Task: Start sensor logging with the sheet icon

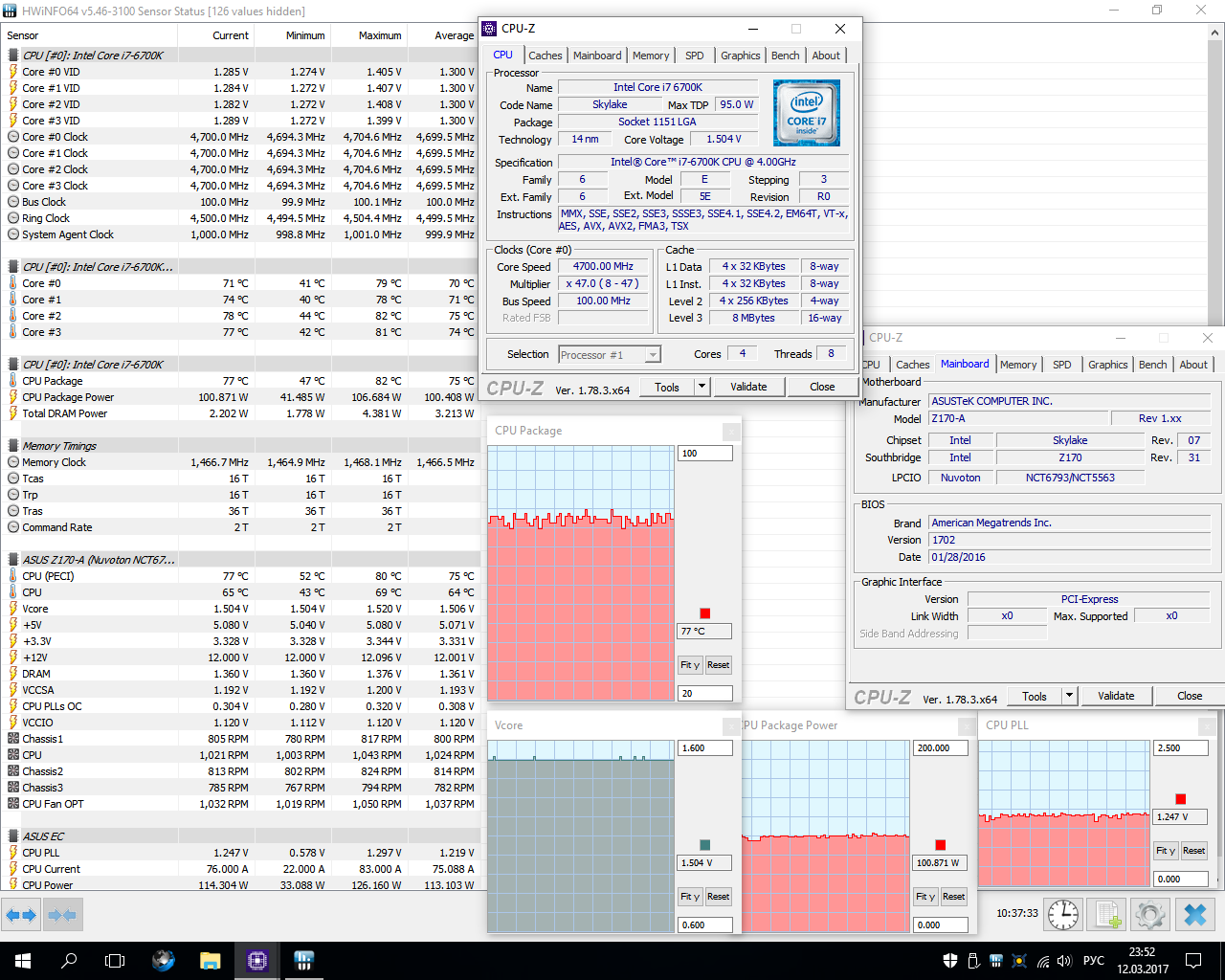Action: pyautogui.click(x=1107, y=915)
